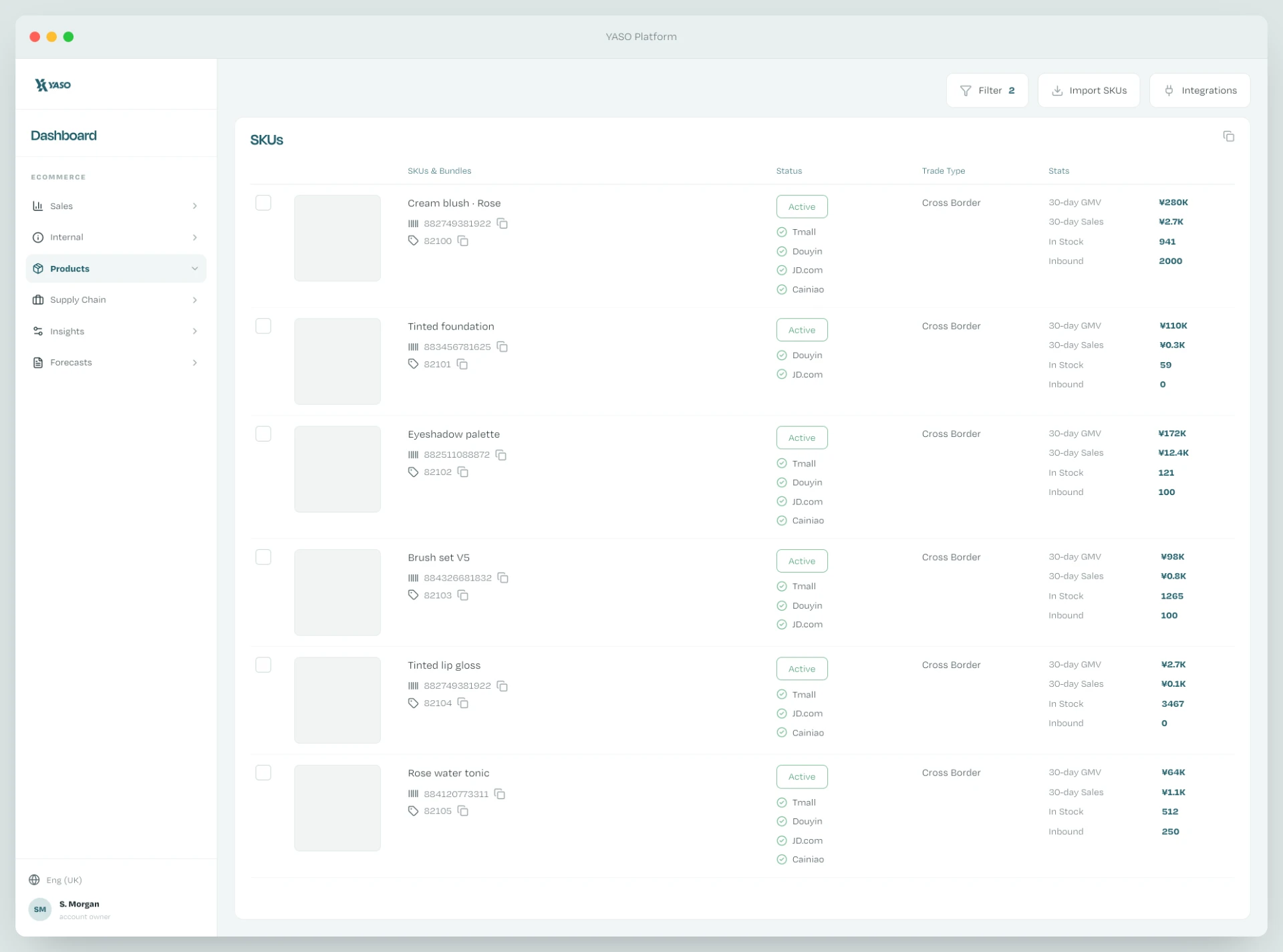1283x952 pixels.
Task: Expand the Forecasts chevron
Action: coord(194,363)
